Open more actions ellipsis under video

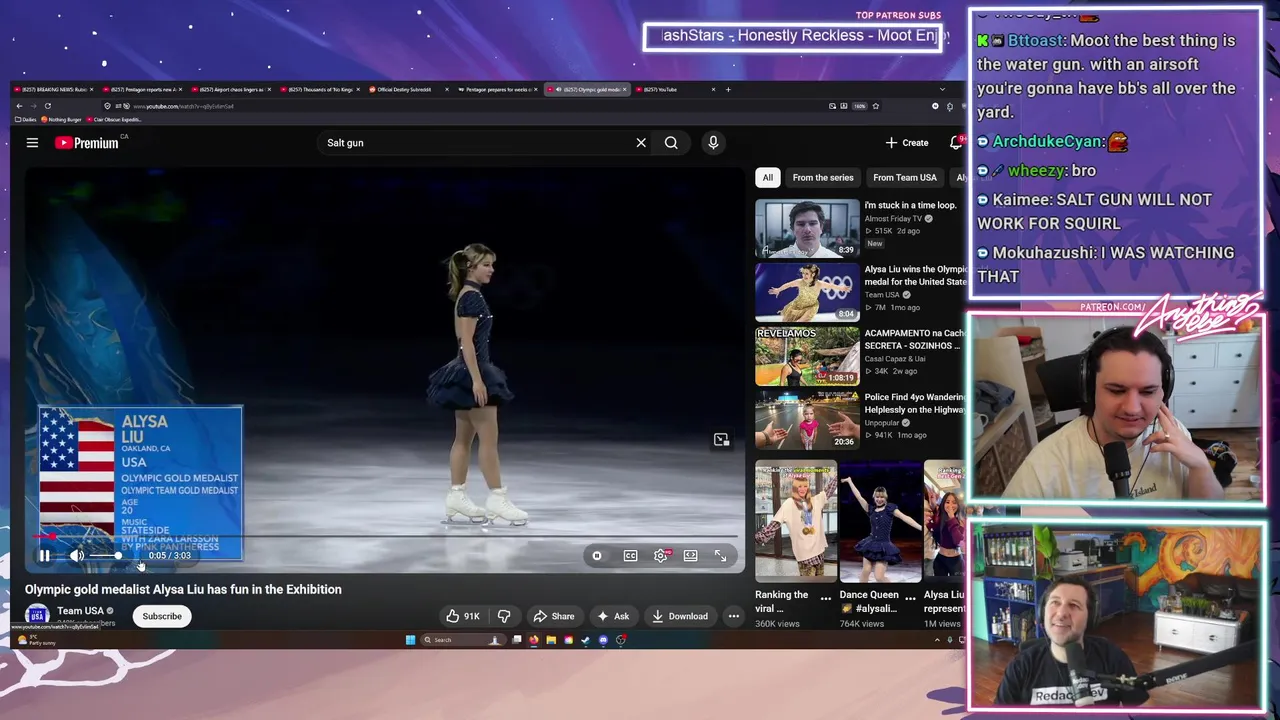click(x=733, y=617)
